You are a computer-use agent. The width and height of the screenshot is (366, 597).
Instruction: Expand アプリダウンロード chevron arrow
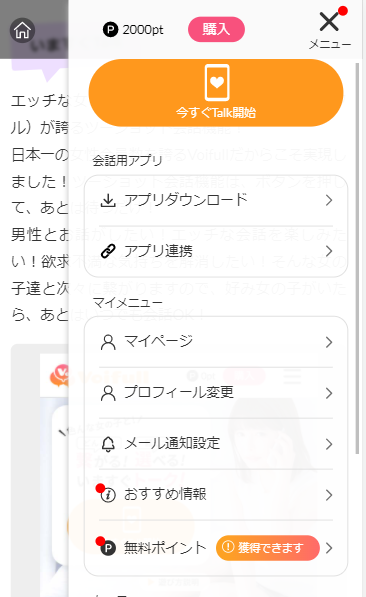coord(329,200)
